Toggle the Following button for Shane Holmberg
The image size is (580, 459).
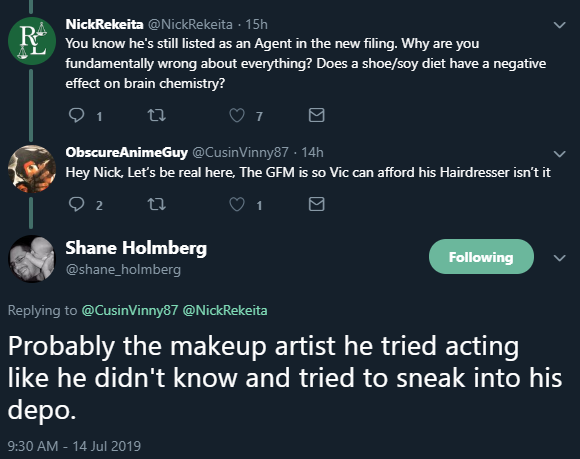click(481, 257)
